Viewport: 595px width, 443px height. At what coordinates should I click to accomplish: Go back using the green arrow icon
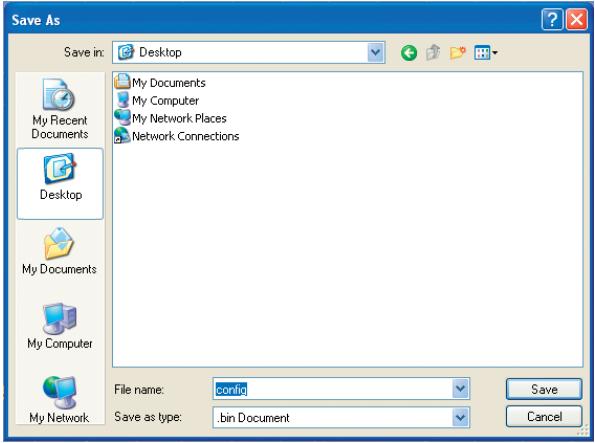point(409,53)
